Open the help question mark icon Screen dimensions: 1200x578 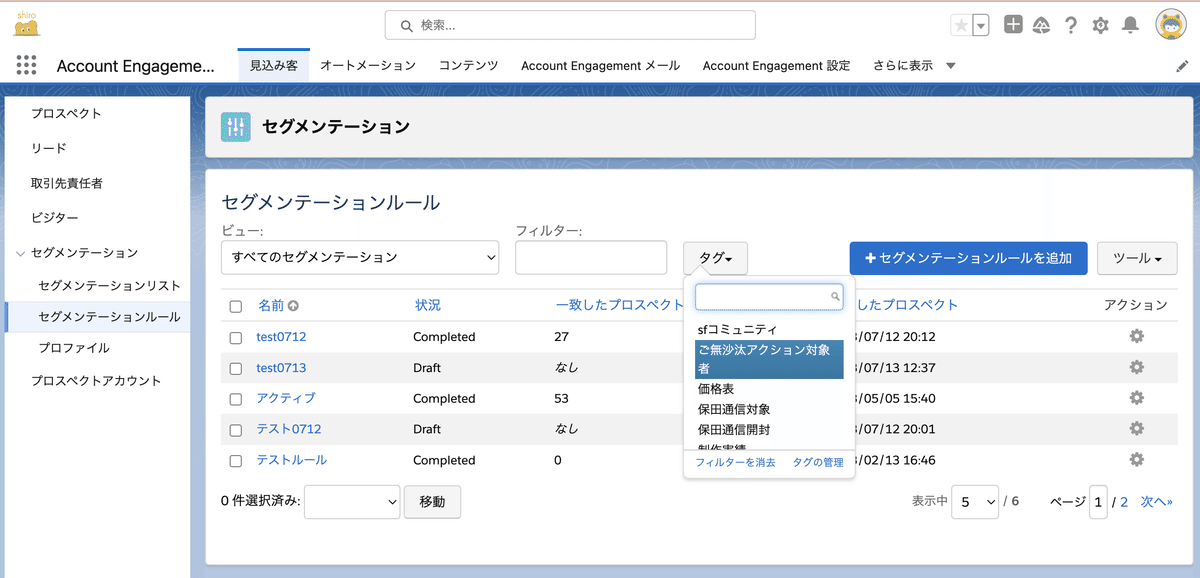pyautogui.click(x=1071, y=26)
